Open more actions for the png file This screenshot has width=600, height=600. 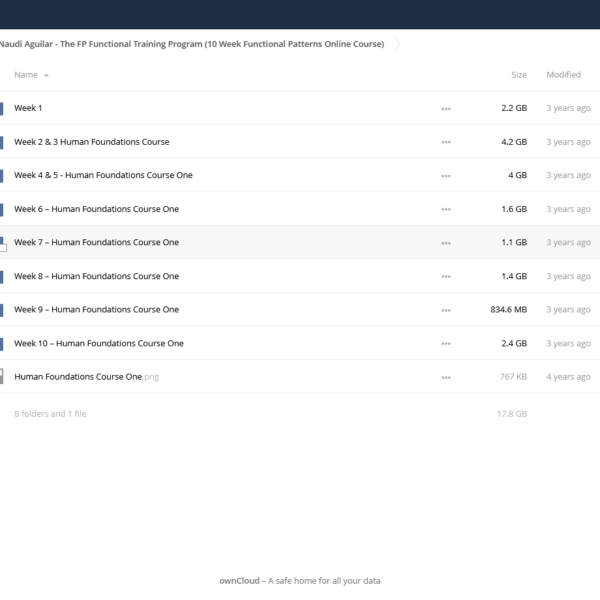[446, 377]
